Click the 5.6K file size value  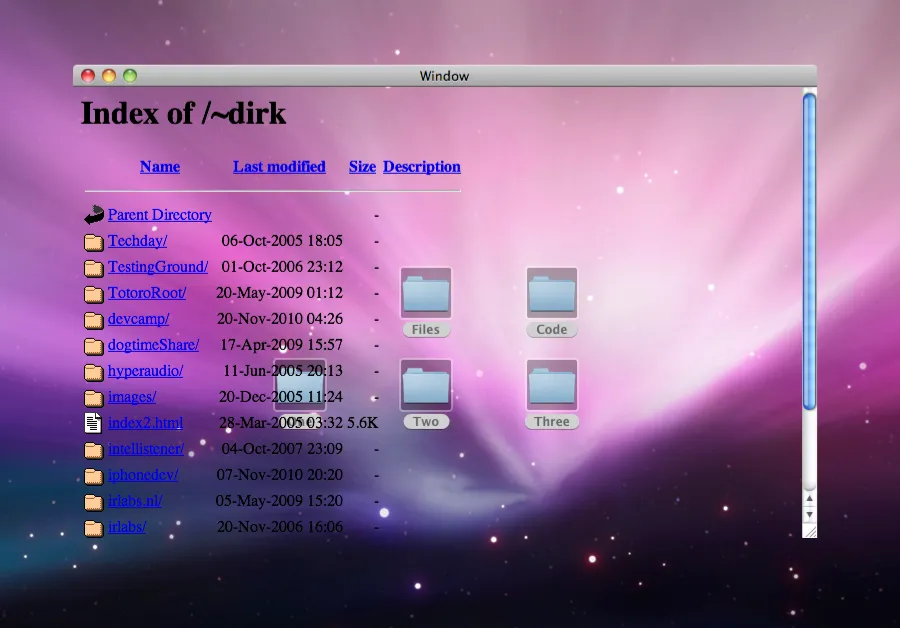[363, 422]
